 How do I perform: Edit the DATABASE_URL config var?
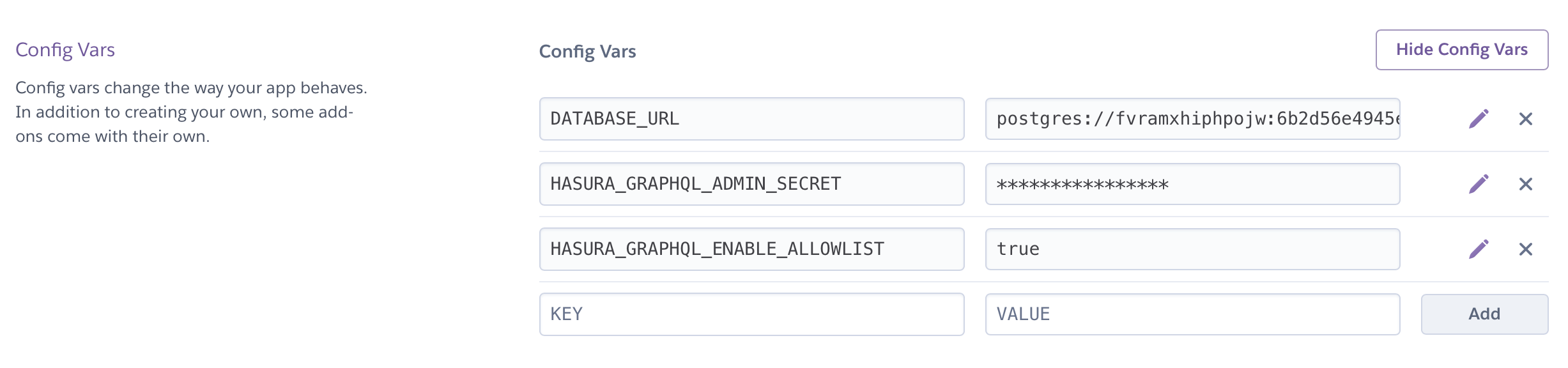tap(1479, 119)
